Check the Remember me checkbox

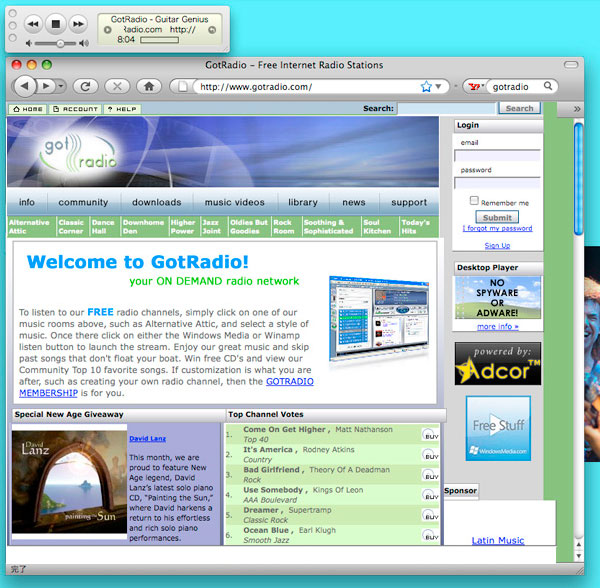coord(474,200)
